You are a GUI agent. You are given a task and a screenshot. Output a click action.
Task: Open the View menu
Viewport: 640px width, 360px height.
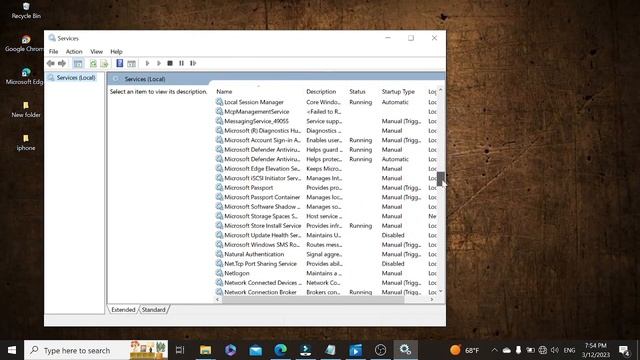coord(96,51)
